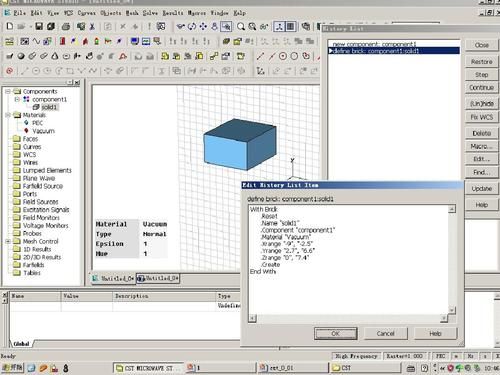Image resolution: width=500 pixels, height=375 pixels.
Task: Click the vertical scrollbar in edit dialog
Action: pyautogui.click(x=452, y=260)
